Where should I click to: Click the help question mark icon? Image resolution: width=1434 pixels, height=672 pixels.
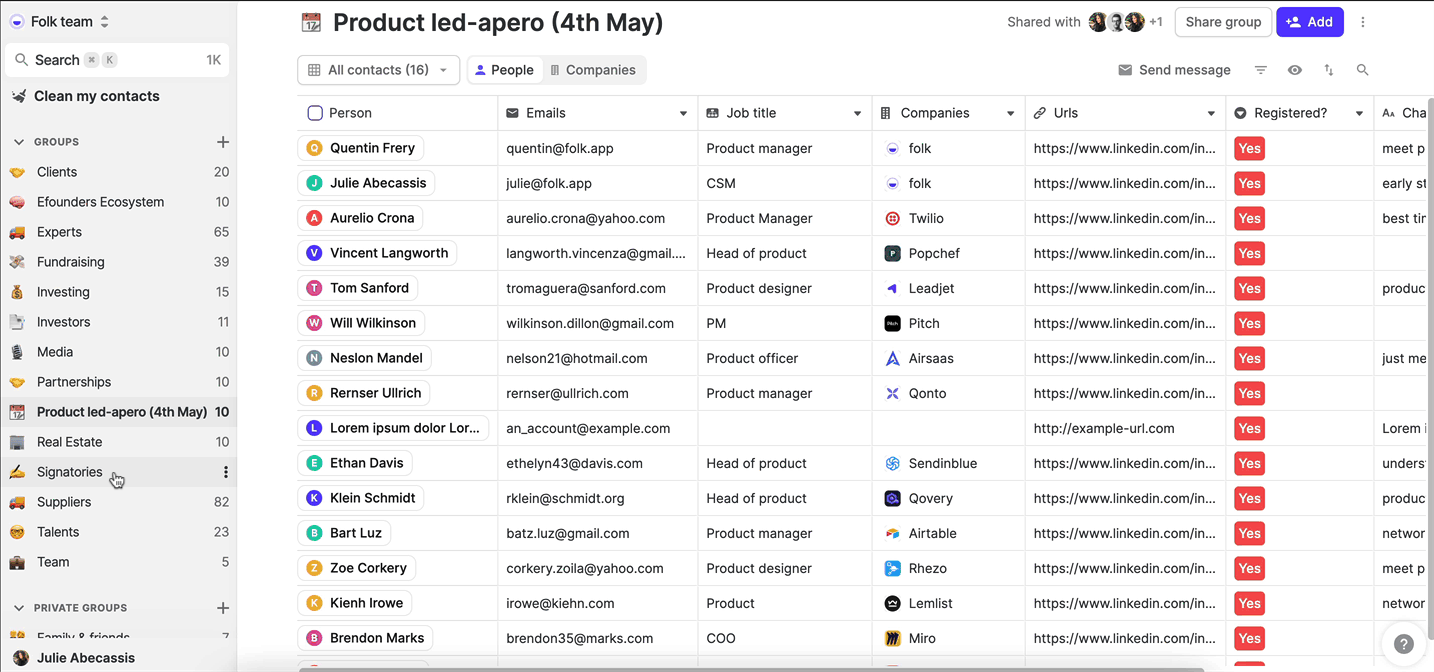coord(1404,644)
